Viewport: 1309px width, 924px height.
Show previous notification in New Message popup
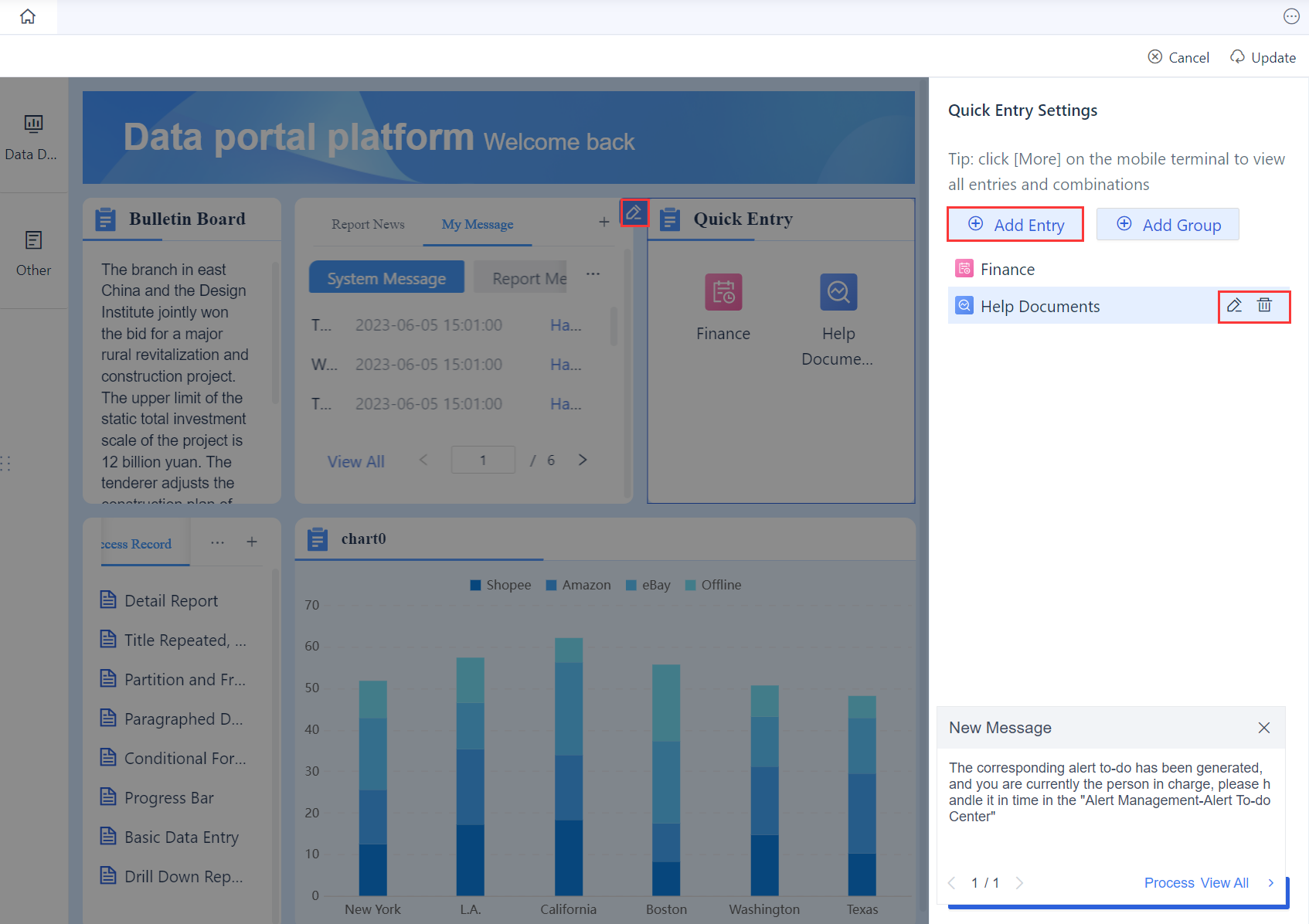[x=952, y=883]
